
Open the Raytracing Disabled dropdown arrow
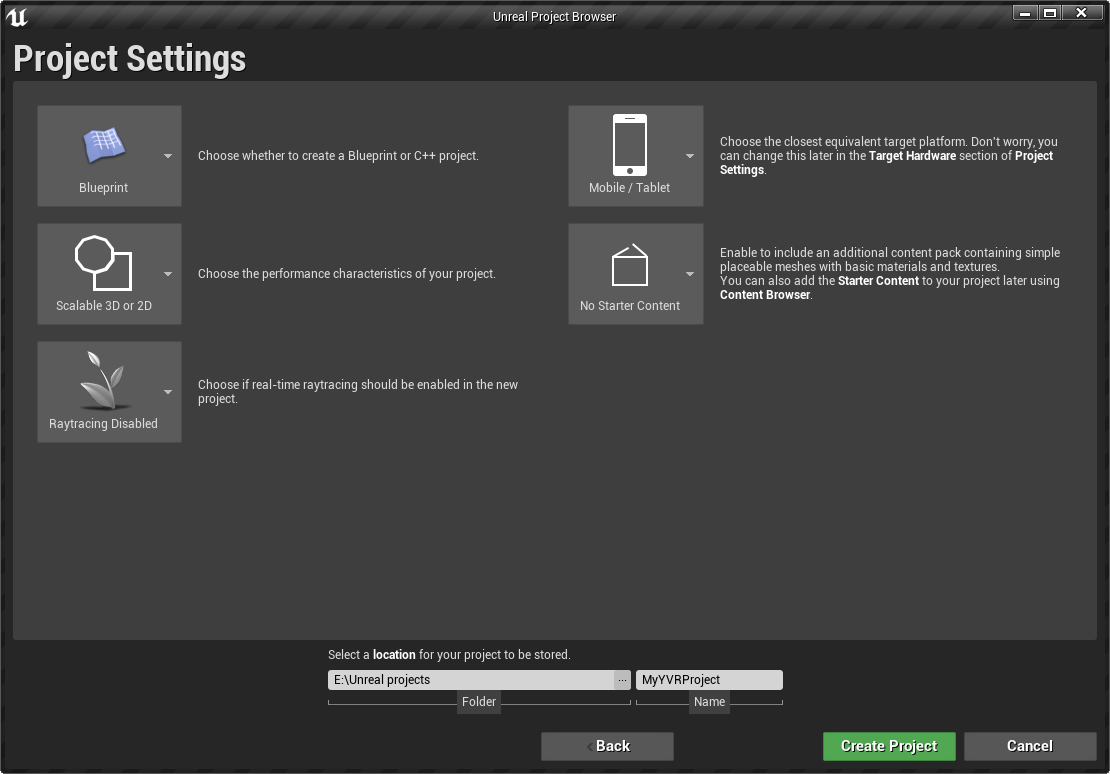pos(167,391)
